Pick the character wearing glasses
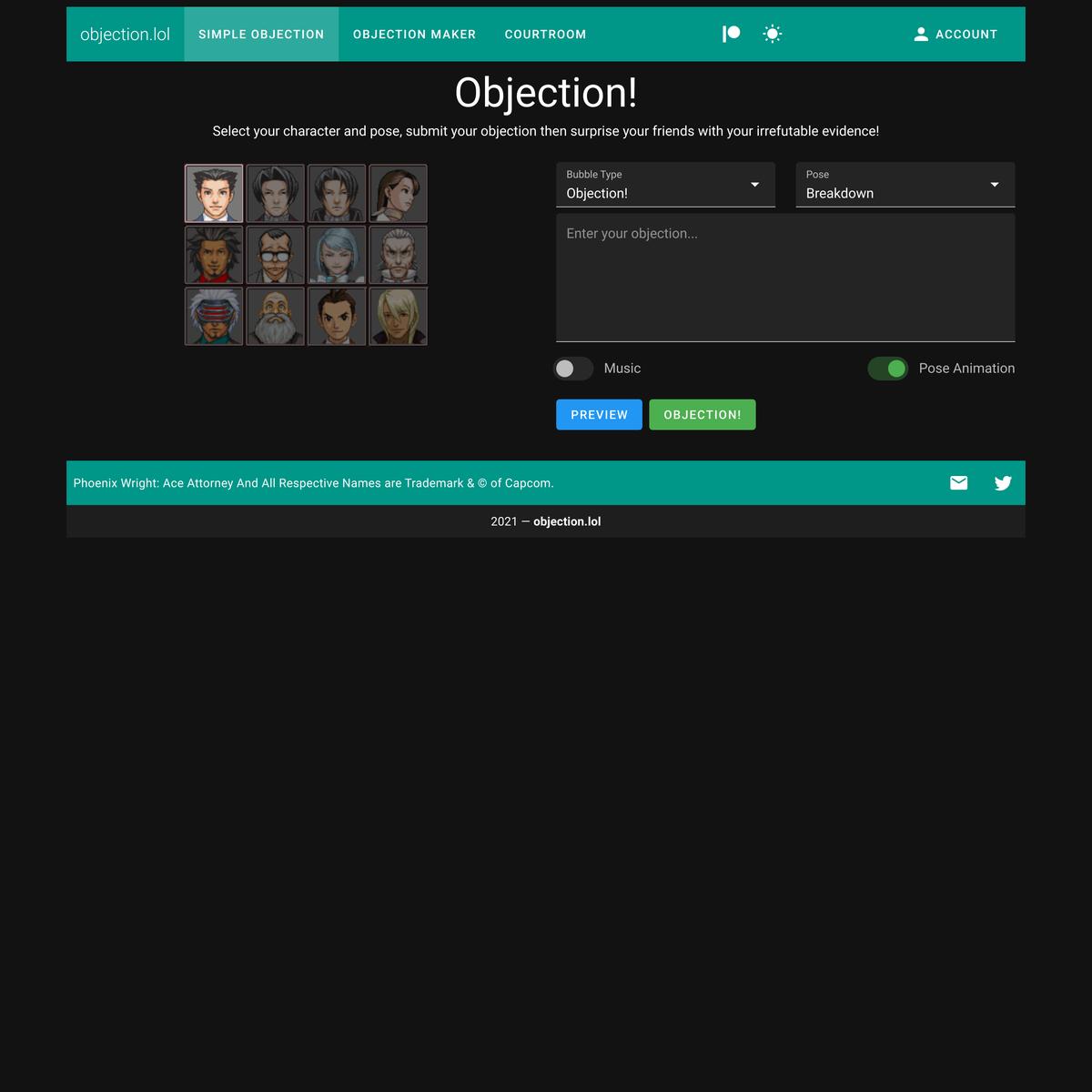 [275, 255]
